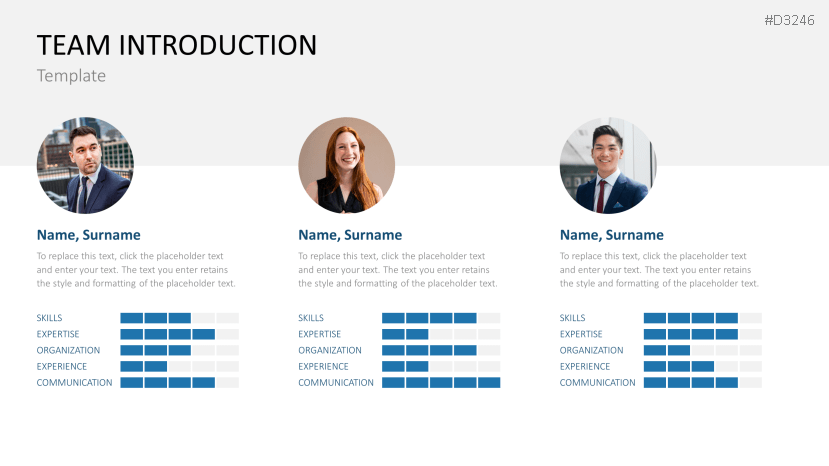Screen dimensions: 829x466
Task: Click Name, Surname under the red-tie man's photo
Action: 611,235
